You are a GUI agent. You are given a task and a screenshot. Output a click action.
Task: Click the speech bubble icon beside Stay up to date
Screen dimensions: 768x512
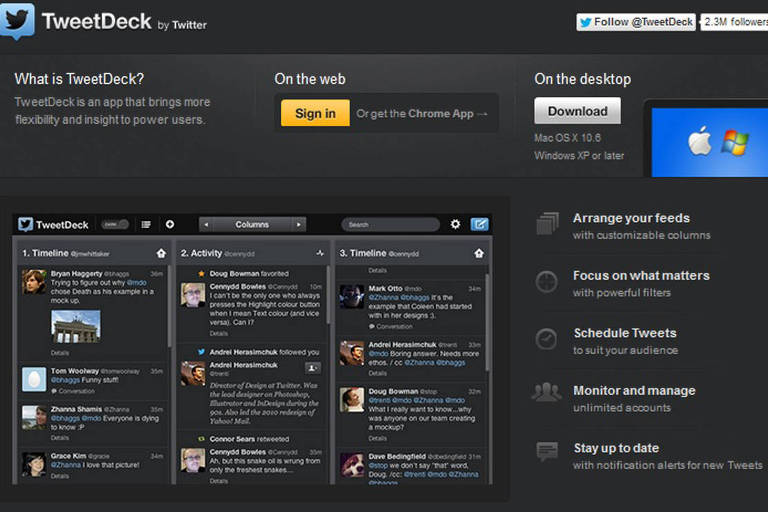click(x=547, y=451)
